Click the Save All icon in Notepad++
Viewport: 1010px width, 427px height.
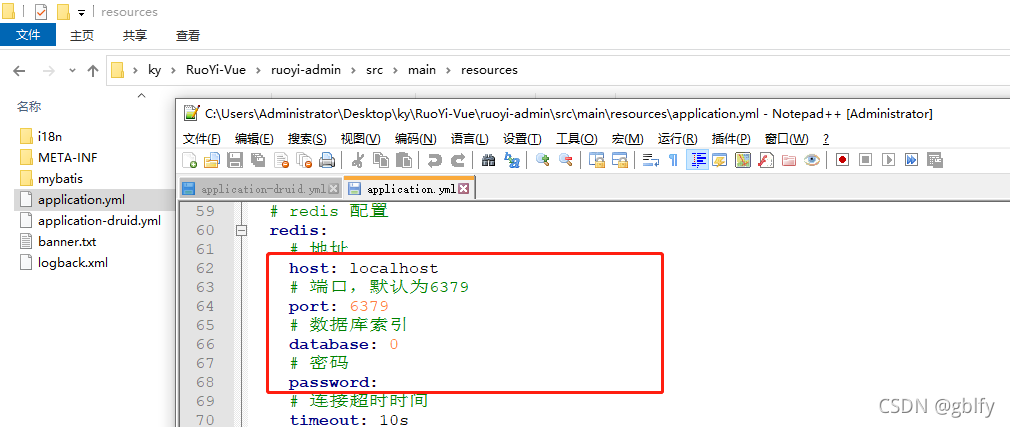[x=258, y=160]
